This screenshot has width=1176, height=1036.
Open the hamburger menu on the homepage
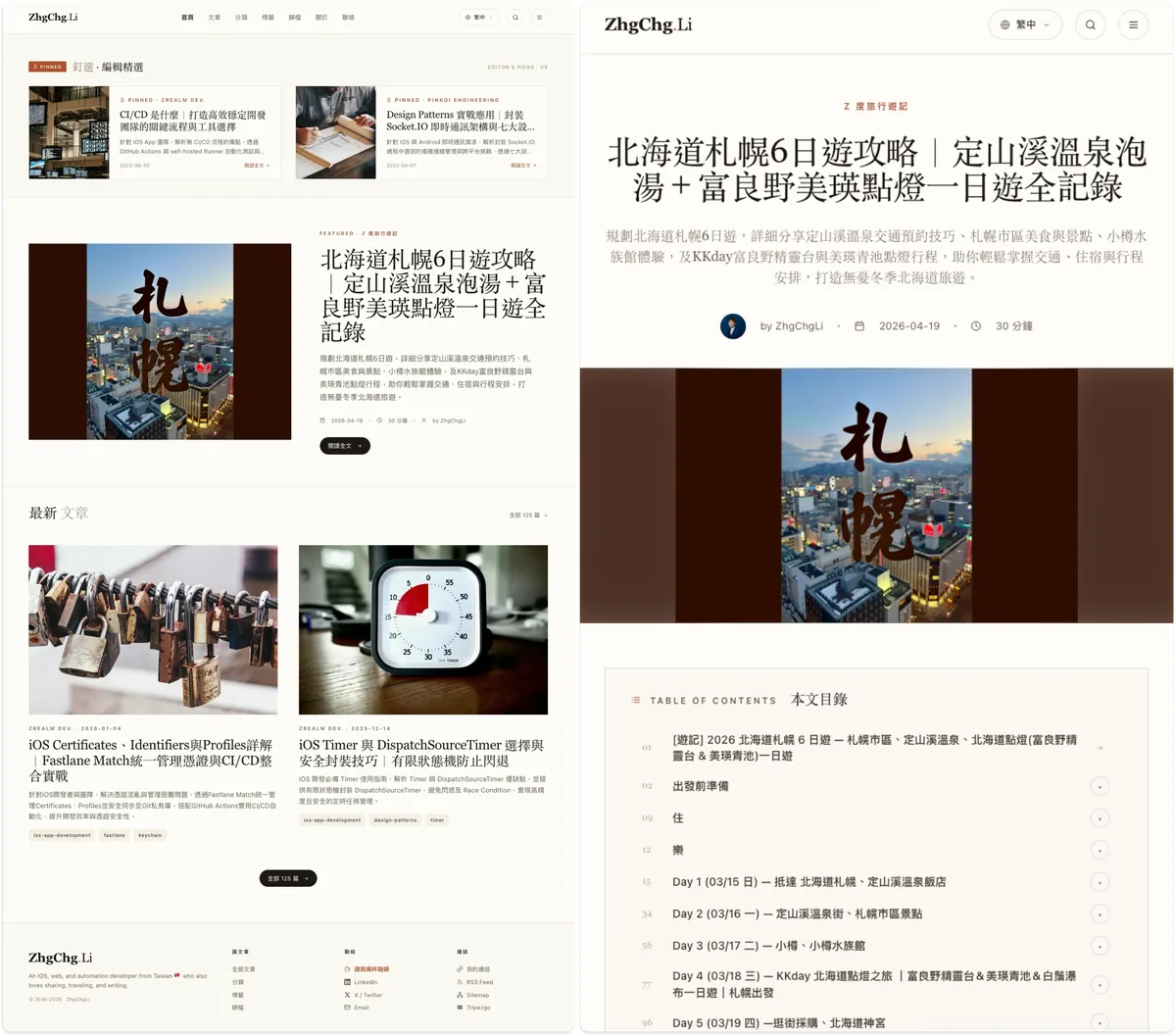(x=539, y=17)
